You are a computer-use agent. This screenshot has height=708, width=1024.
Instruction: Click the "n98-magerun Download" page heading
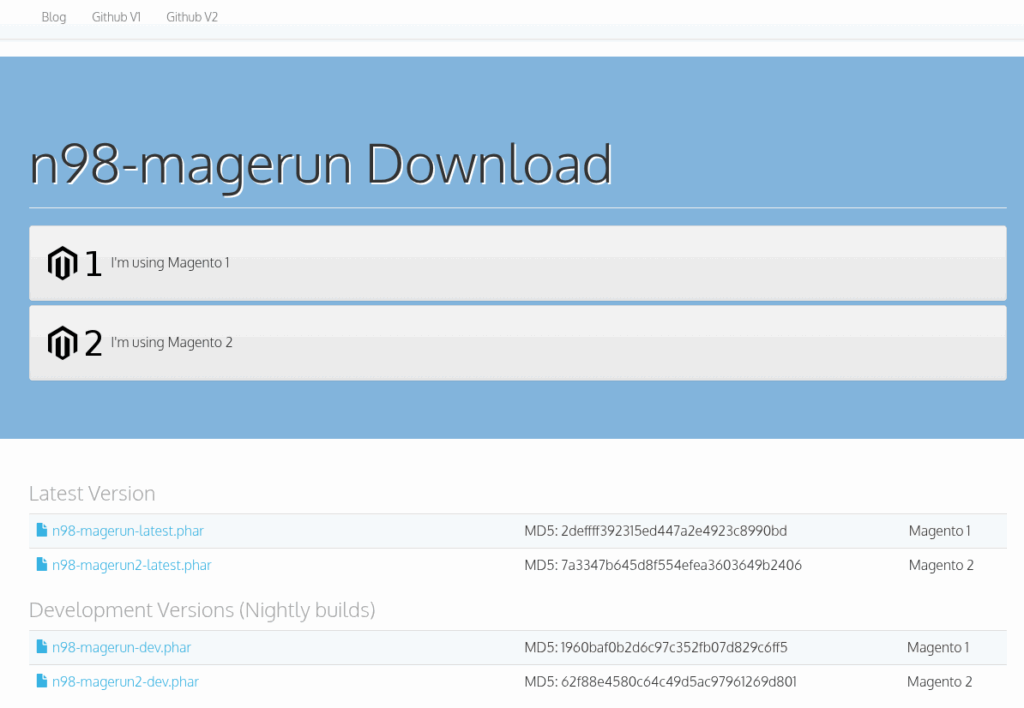(x=321, y=164)
